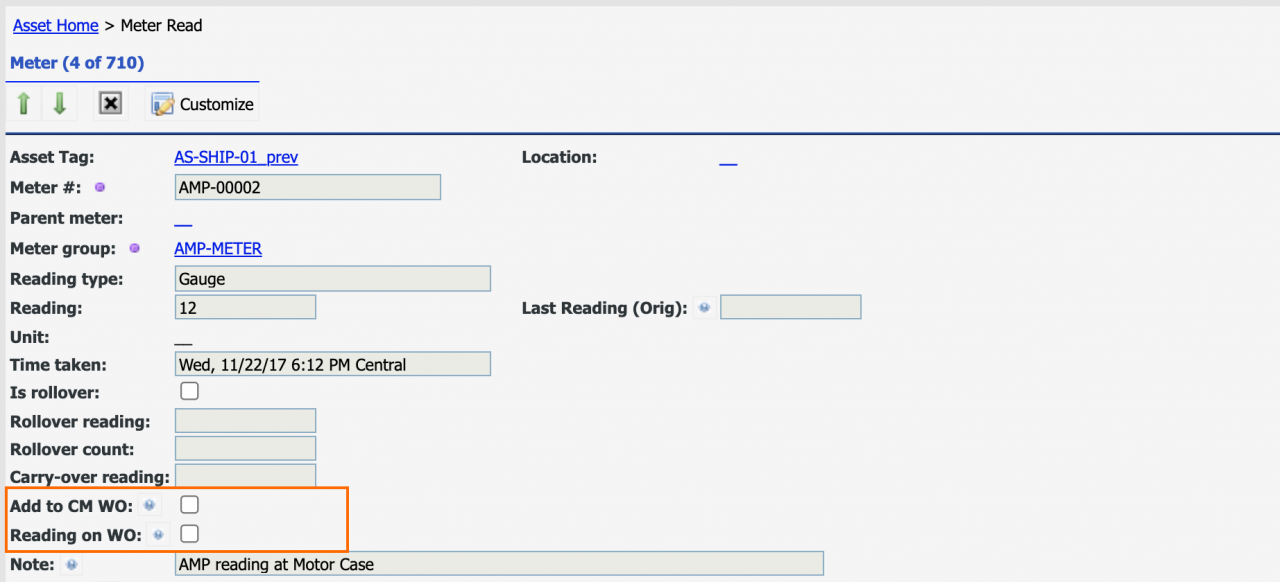Viewport: 1280px width, 582px height.
Task: Open the AMP-METER meter group link
Action: coord(218,248)
